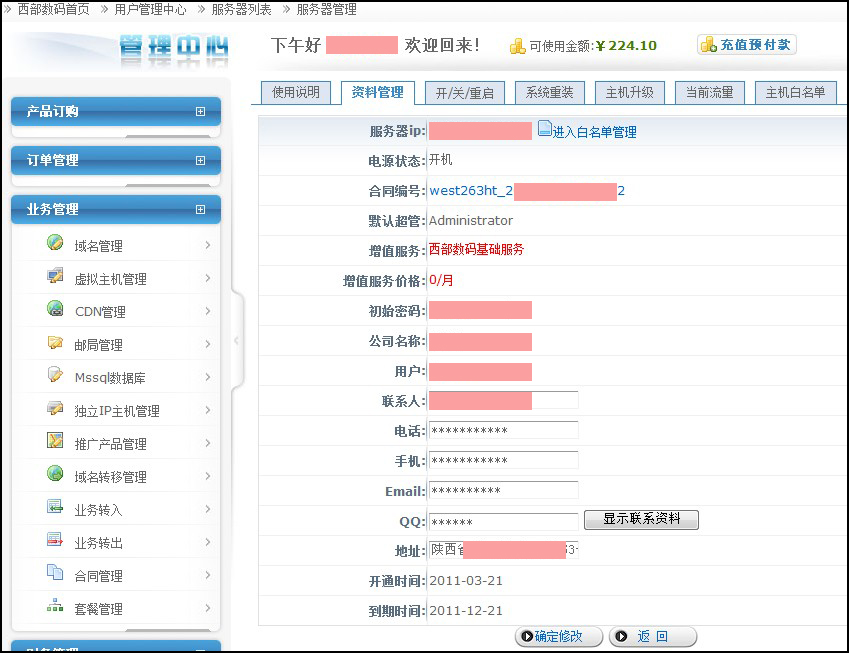Screen dimensions: 849x653
Task: Collapse the 业务管理 section
Action: pos(200,210)
